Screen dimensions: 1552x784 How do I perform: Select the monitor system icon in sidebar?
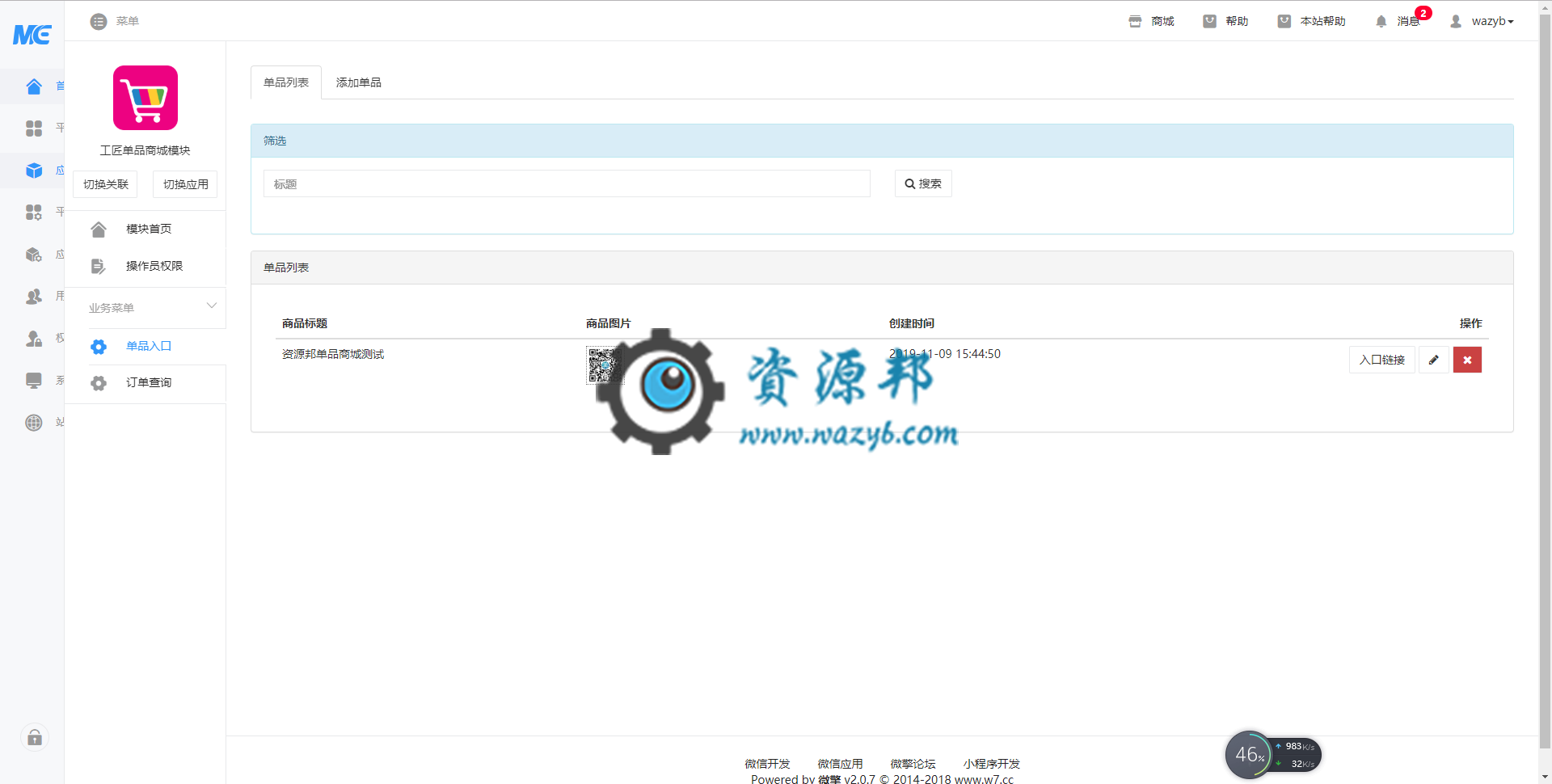(x=34, y=381)
